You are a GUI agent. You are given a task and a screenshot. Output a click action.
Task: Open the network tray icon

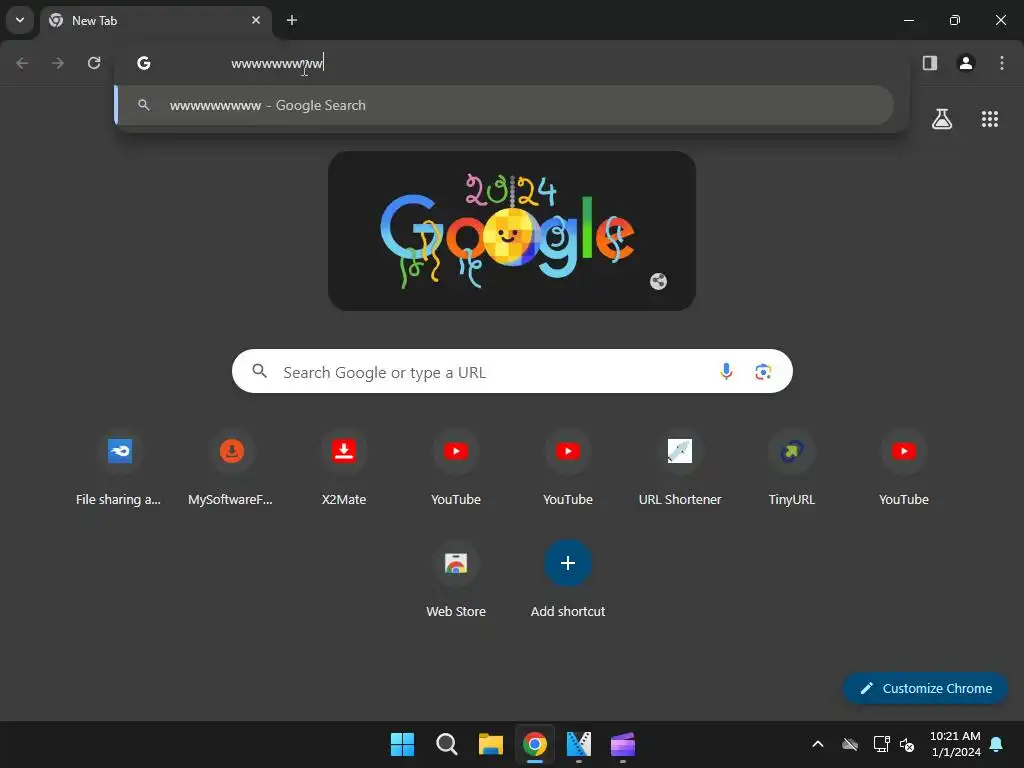882,744
